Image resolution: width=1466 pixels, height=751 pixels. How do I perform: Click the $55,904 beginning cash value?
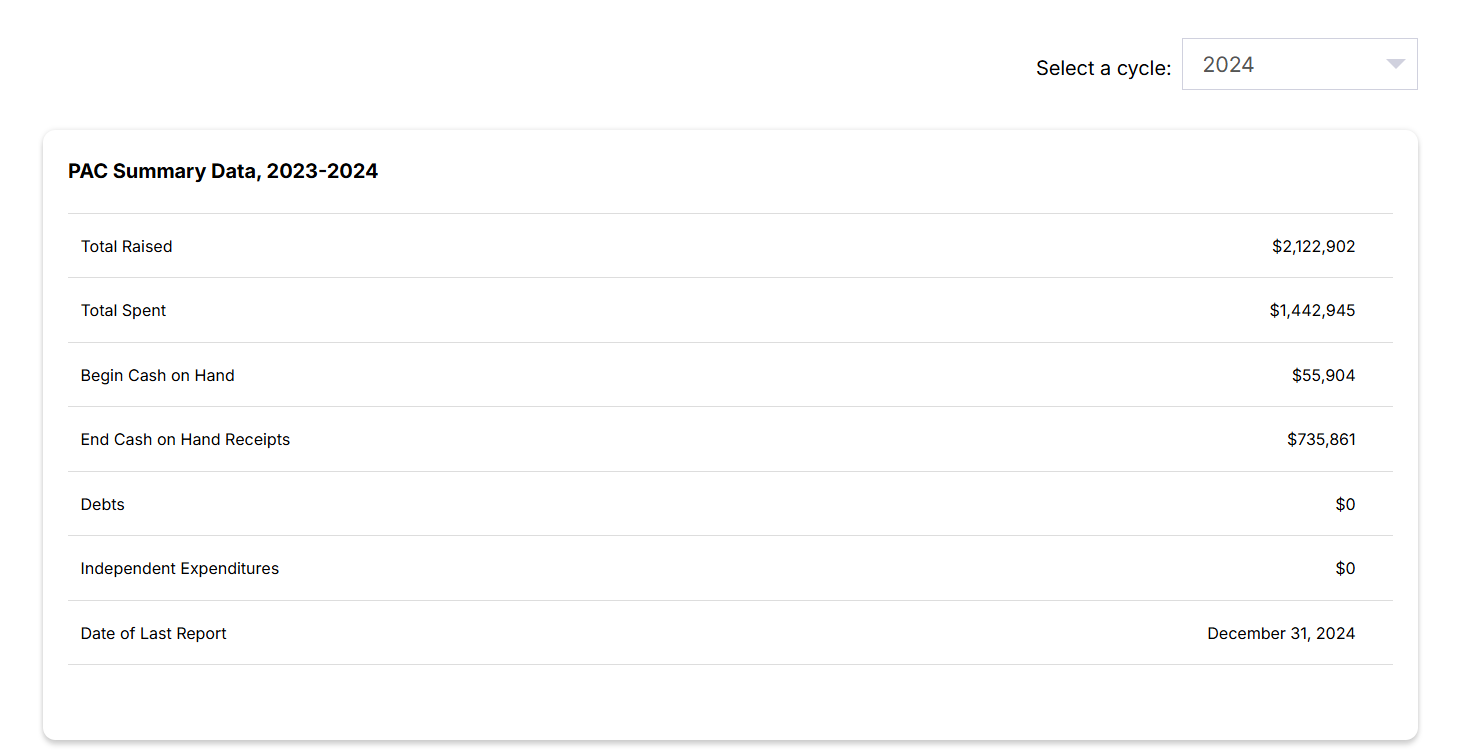pyautogui.click(x=1323, y=375)
